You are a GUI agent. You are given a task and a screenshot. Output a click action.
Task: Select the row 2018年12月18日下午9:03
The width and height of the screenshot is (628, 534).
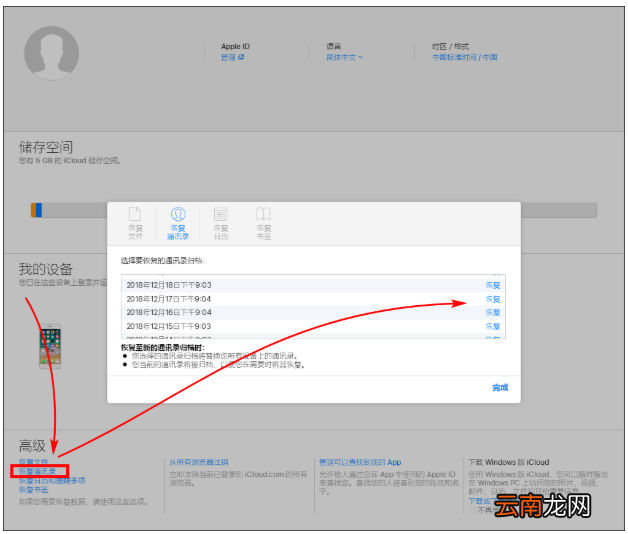pos(313,285)
